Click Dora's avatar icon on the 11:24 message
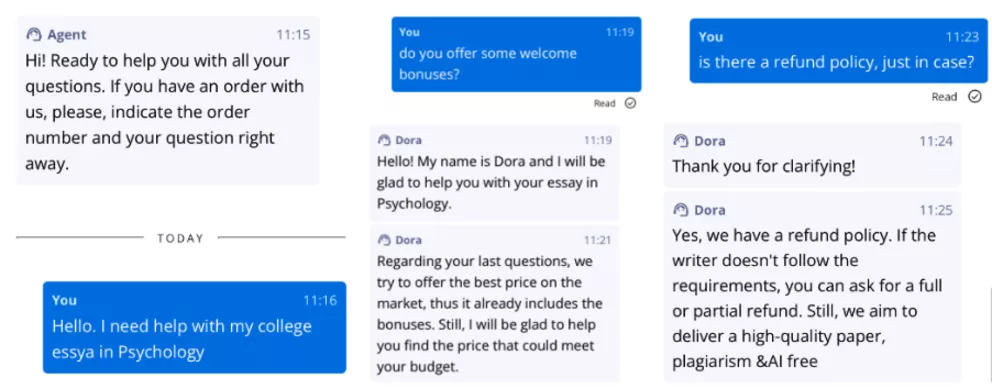 [x=680, y=141]
